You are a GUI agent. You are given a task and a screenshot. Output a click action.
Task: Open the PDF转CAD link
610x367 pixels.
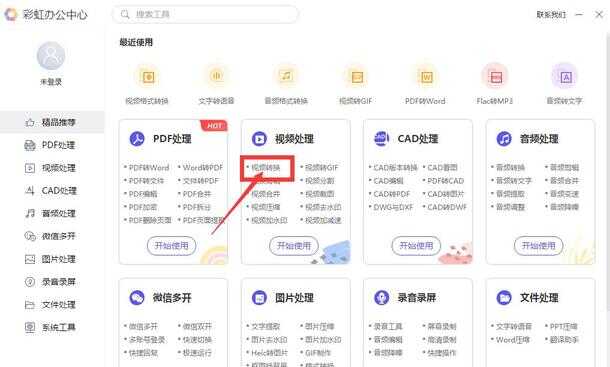(446, 181)
